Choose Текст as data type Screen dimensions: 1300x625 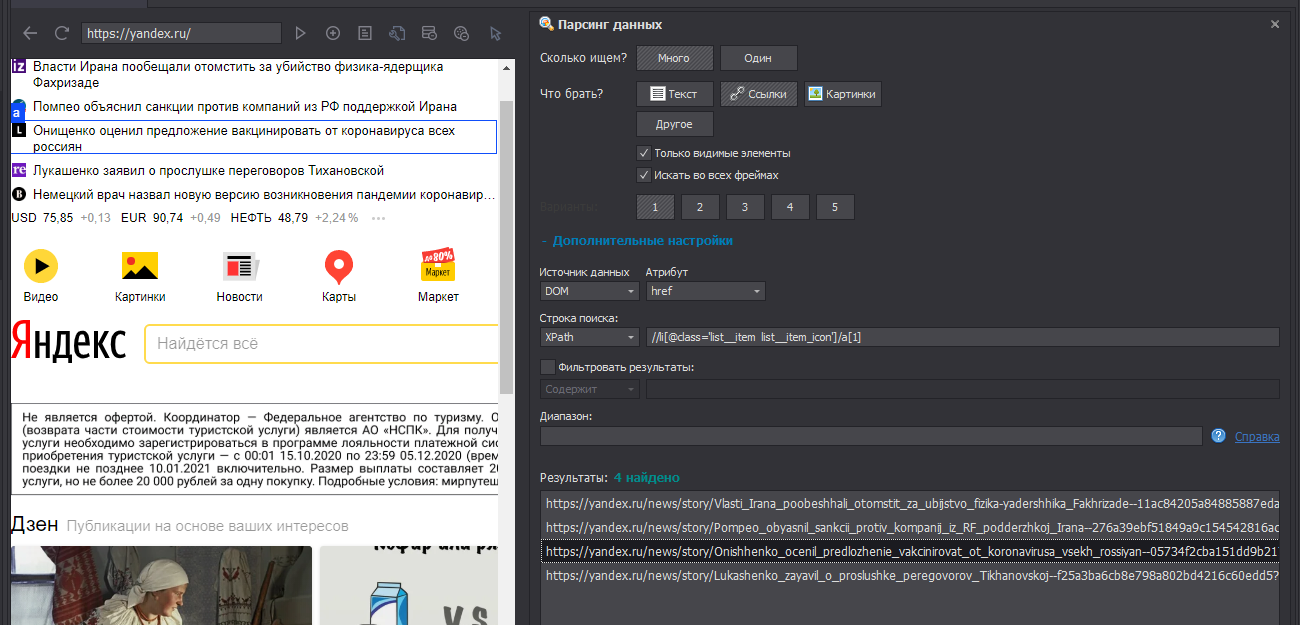pos(674,94)
